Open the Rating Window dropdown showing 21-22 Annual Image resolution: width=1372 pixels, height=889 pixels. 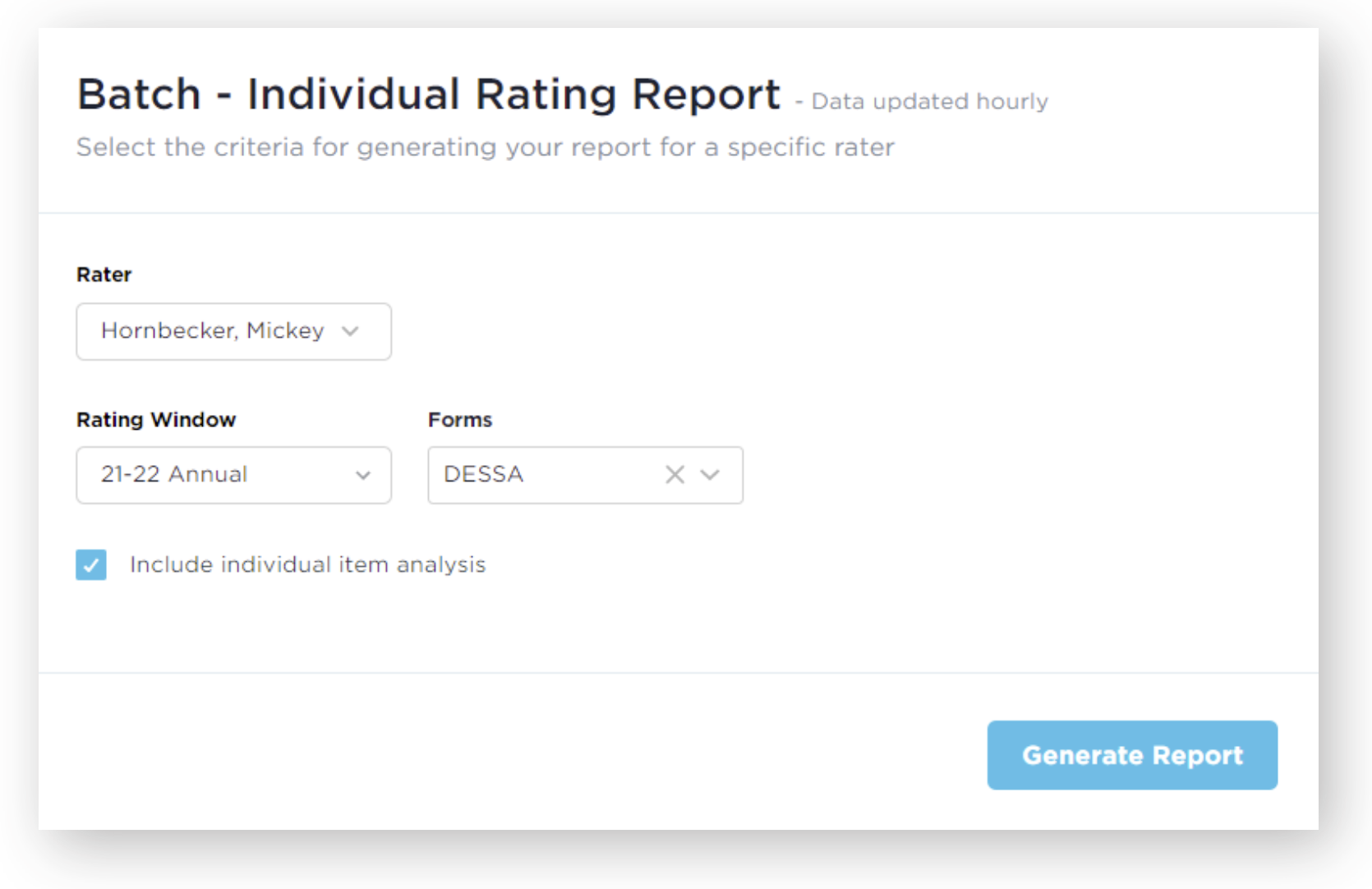[x=233, y=475]
